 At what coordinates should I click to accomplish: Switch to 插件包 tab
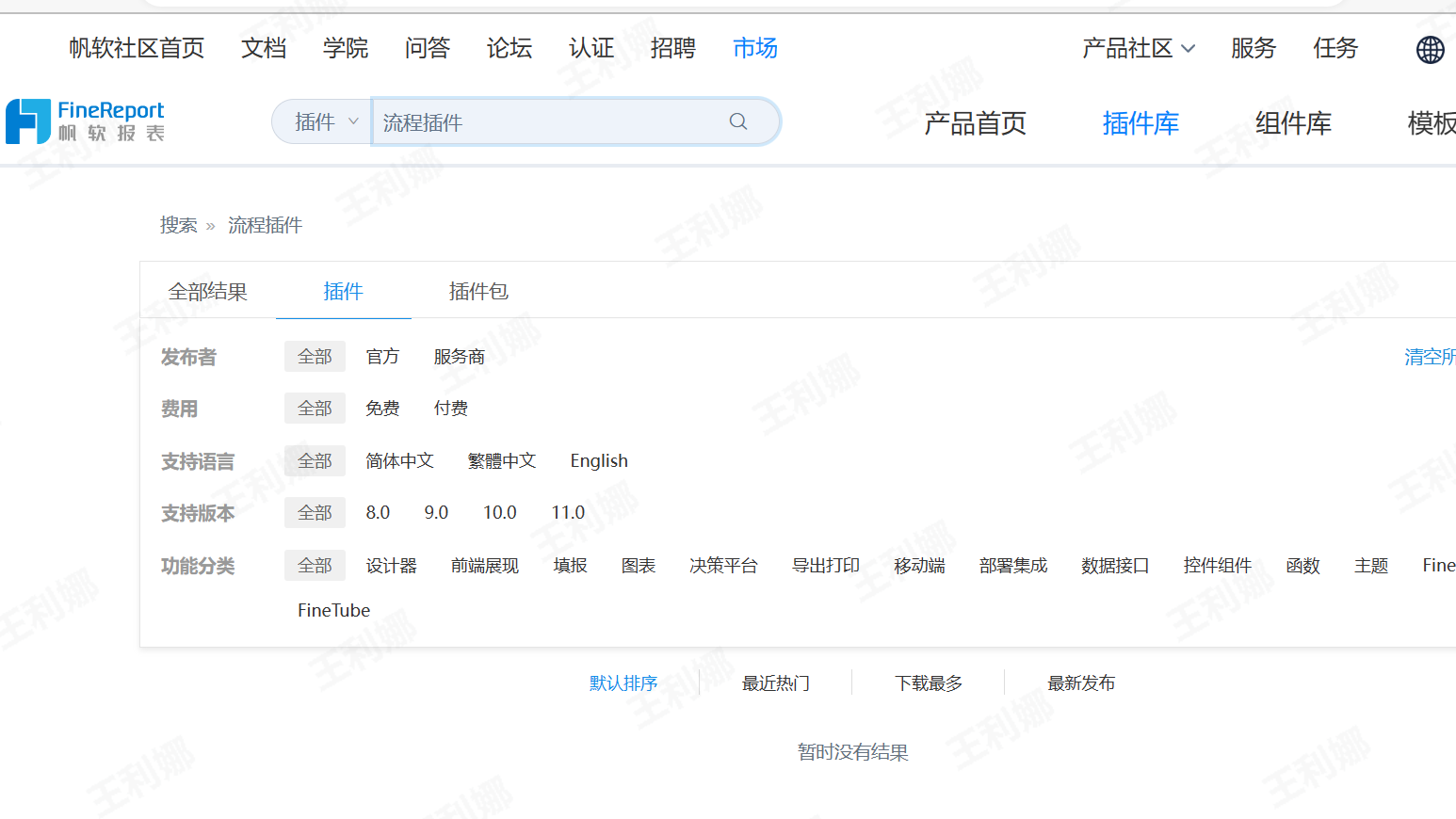478,292
